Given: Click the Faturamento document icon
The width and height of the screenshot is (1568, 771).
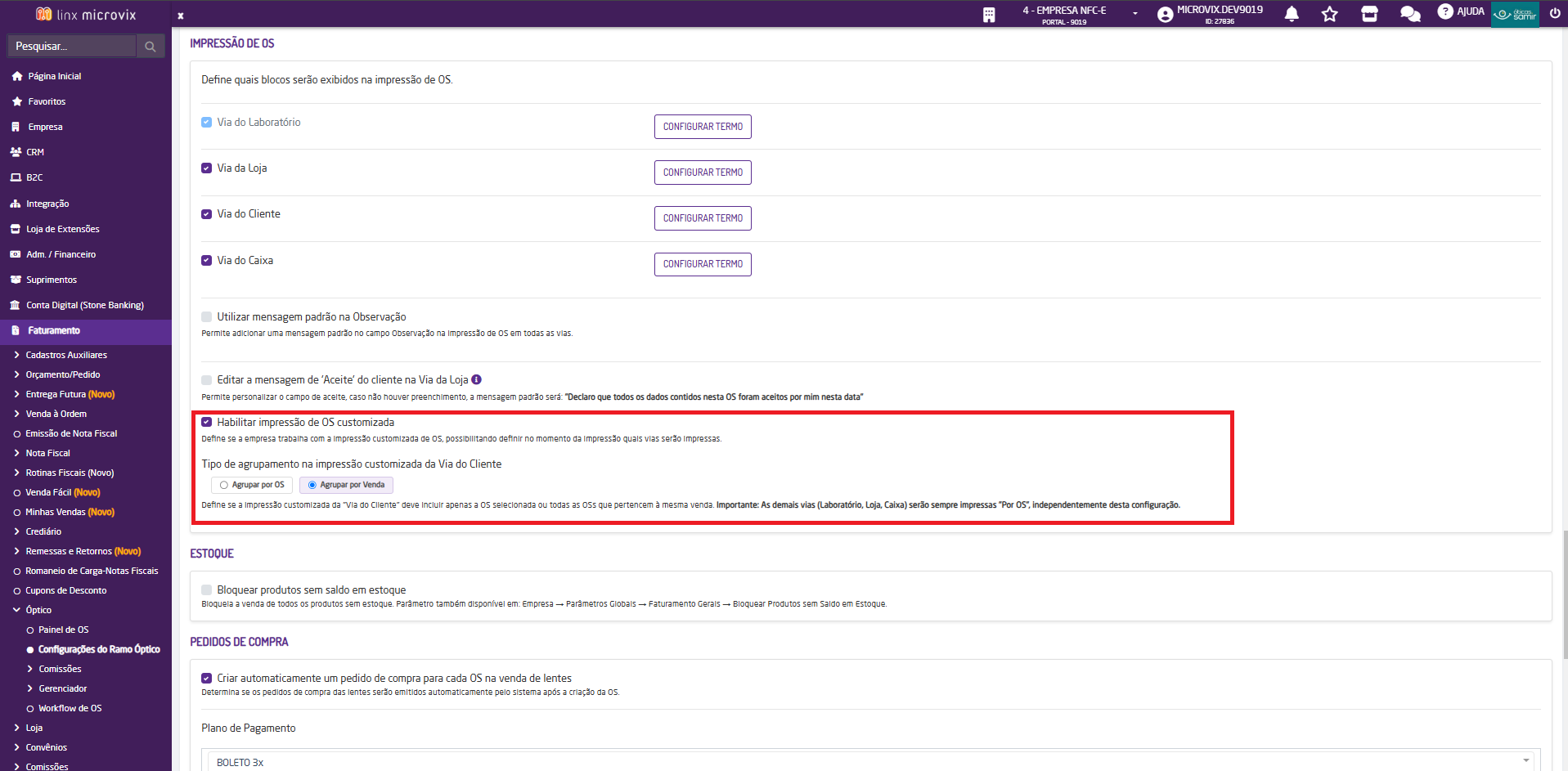Looking at the screenshot, I should (16, 330).
